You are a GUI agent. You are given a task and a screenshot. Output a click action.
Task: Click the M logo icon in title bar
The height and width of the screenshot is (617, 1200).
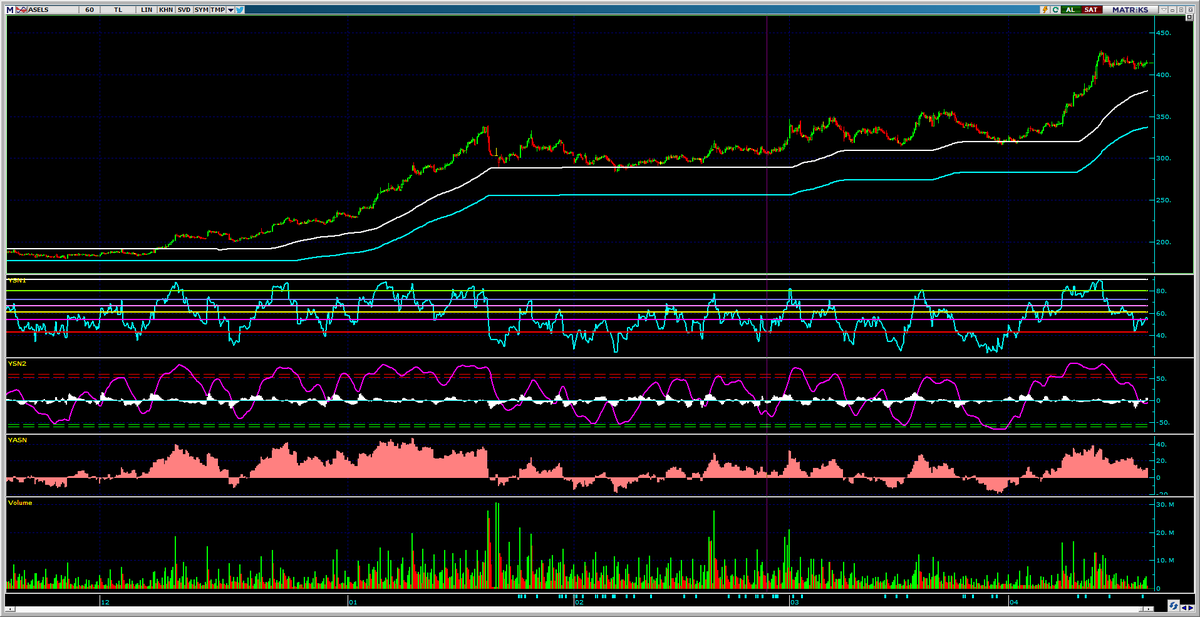pyautogui.click(x=10, y=10)
